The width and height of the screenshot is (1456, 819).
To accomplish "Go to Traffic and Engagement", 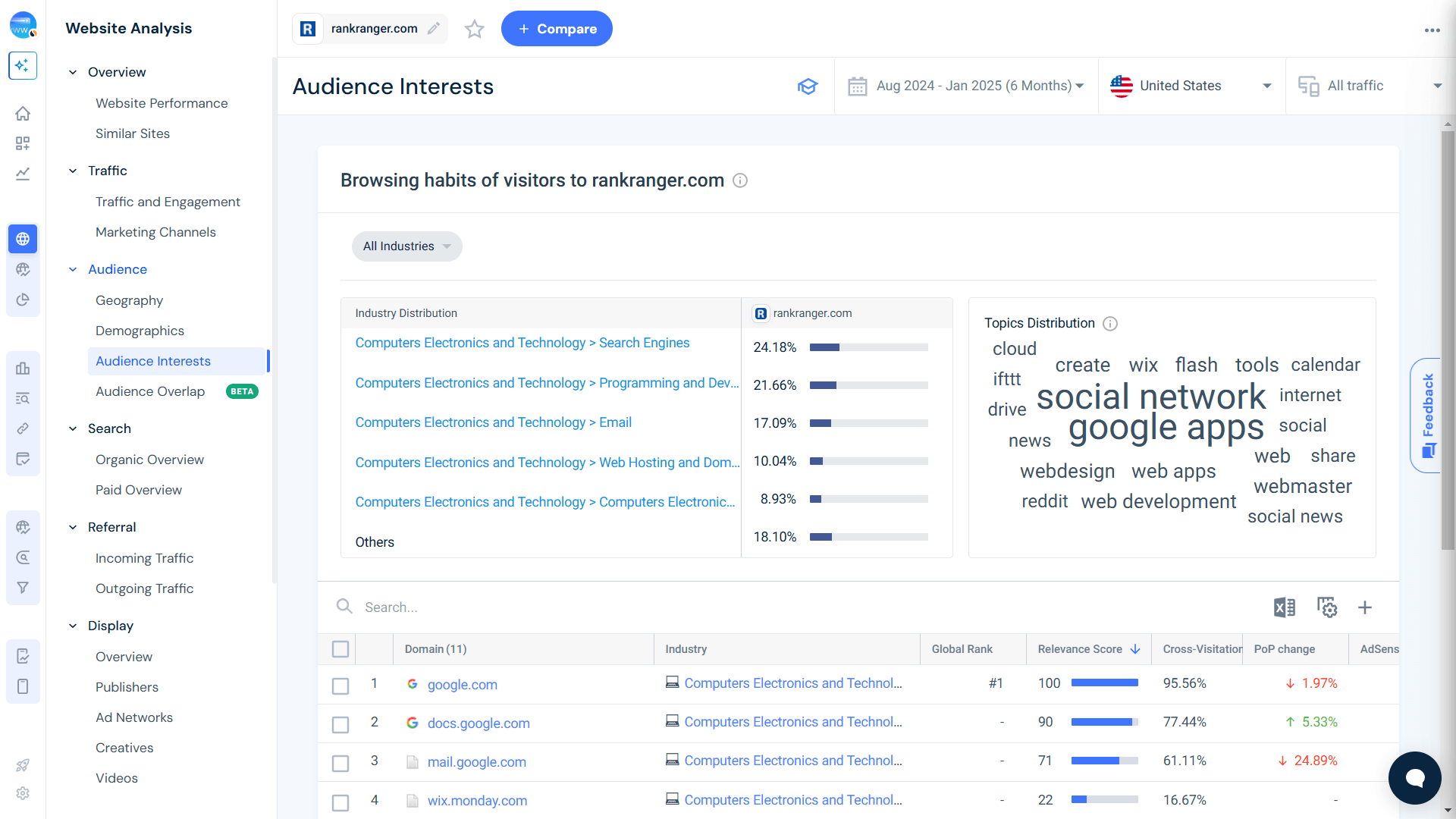I will tap(168, 202).
